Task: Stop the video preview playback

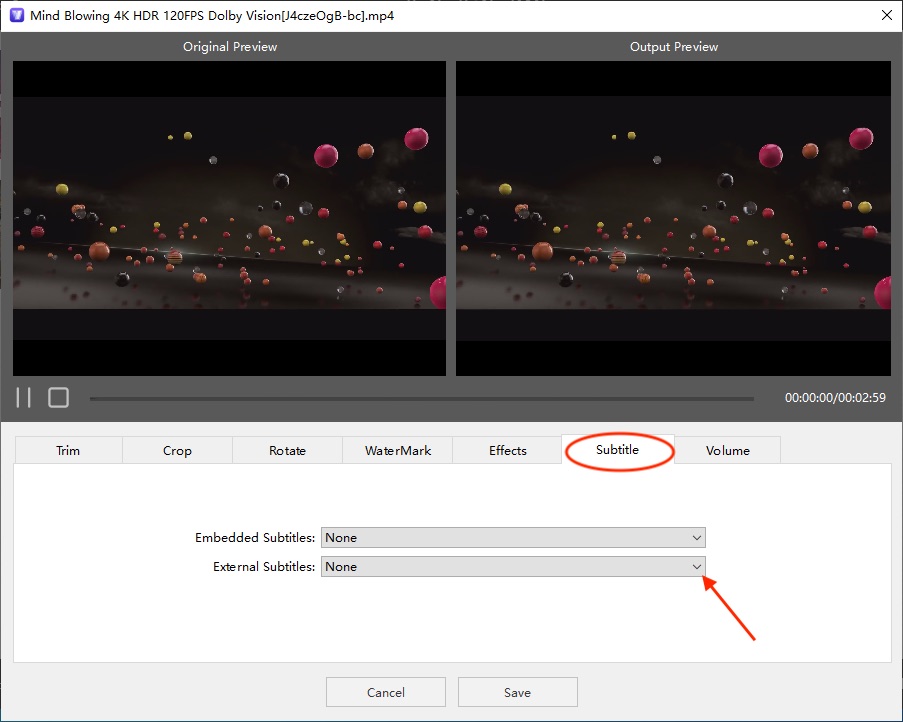Action: point(59,398)
